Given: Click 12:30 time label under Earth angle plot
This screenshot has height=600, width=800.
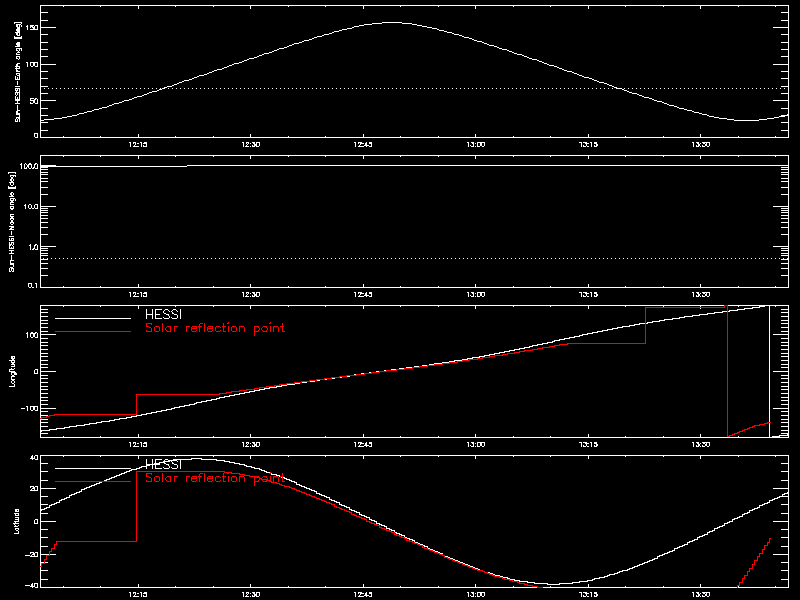Looking at the screenshot, I should tap(251, 144).
